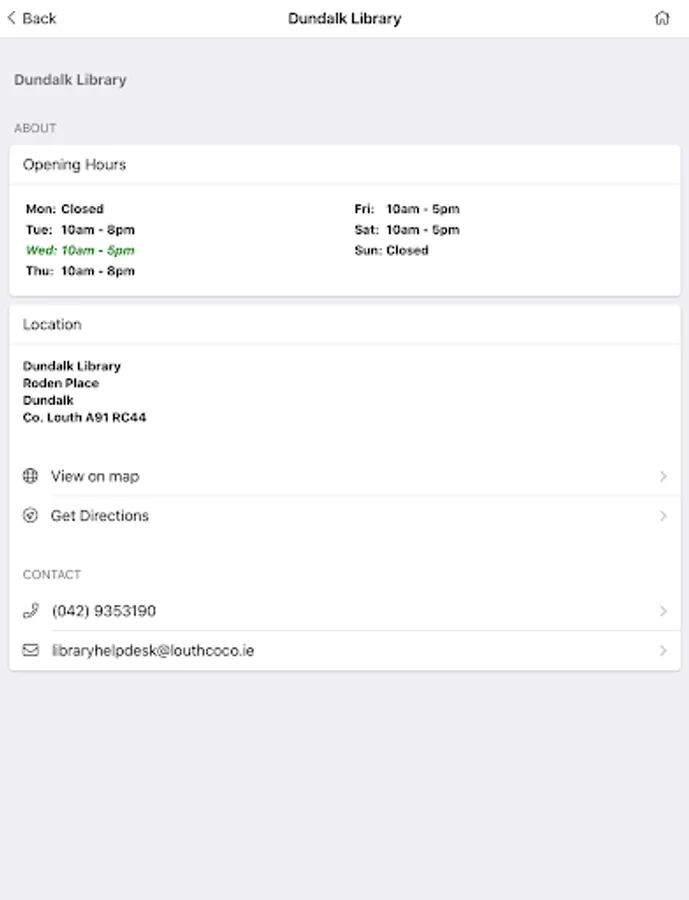Image resolution: width=689 pixels, height=900 pixels.
Task: Select the highlighted Wednesday opening hours
Action: click(80, 250)
